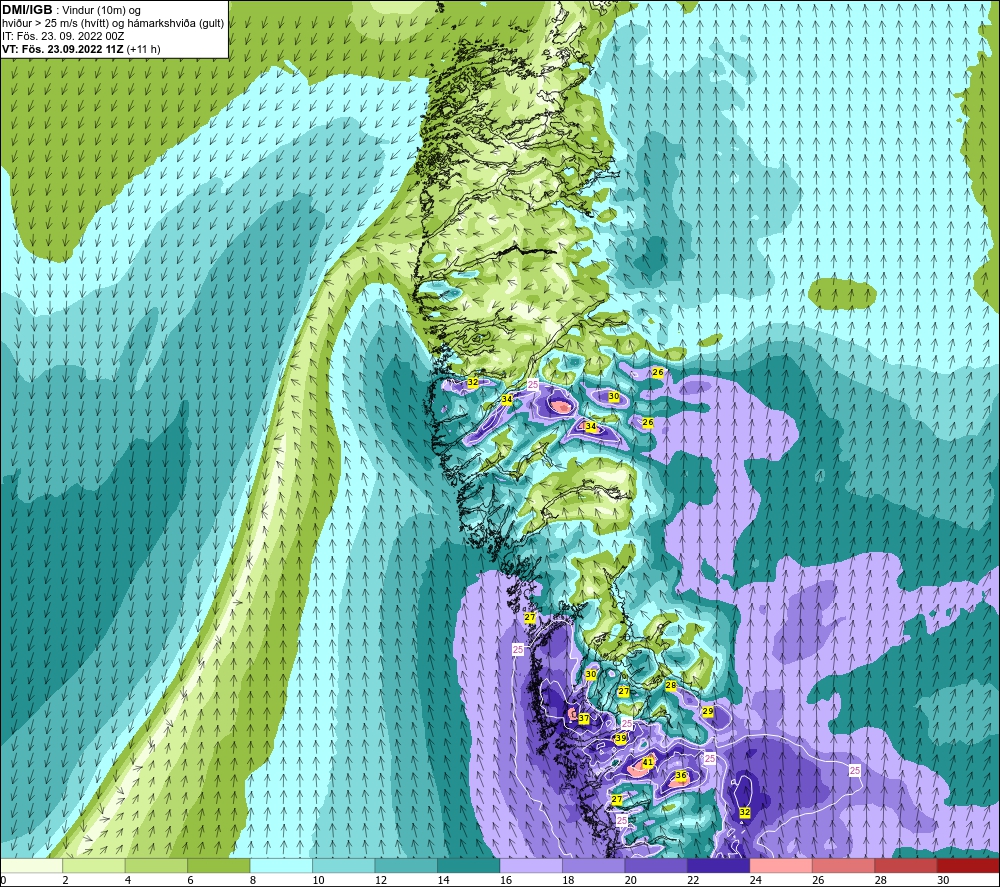The height and width of the screenshot is (887, 1000).
Task: Pick the legend swatch between 10 and 12
Action: pos(344,866)
